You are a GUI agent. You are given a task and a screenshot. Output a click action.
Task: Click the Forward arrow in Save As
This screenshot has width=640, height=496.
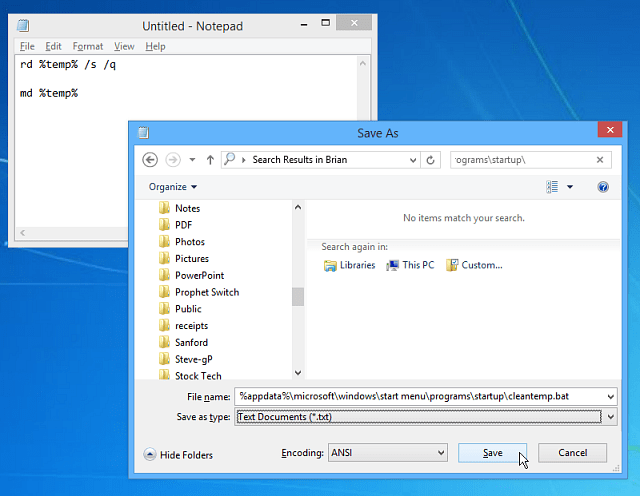(x=173, y=160)
